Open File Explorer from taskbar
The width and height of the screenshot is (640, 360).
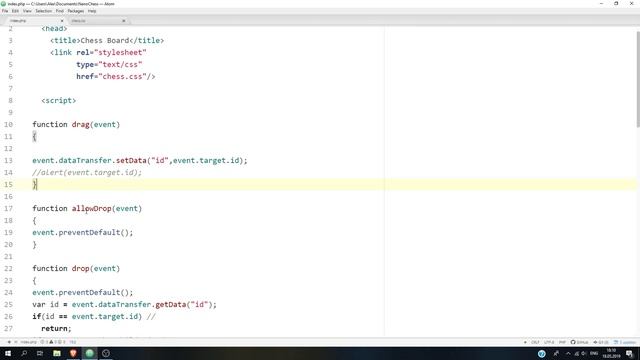(57, 353)
